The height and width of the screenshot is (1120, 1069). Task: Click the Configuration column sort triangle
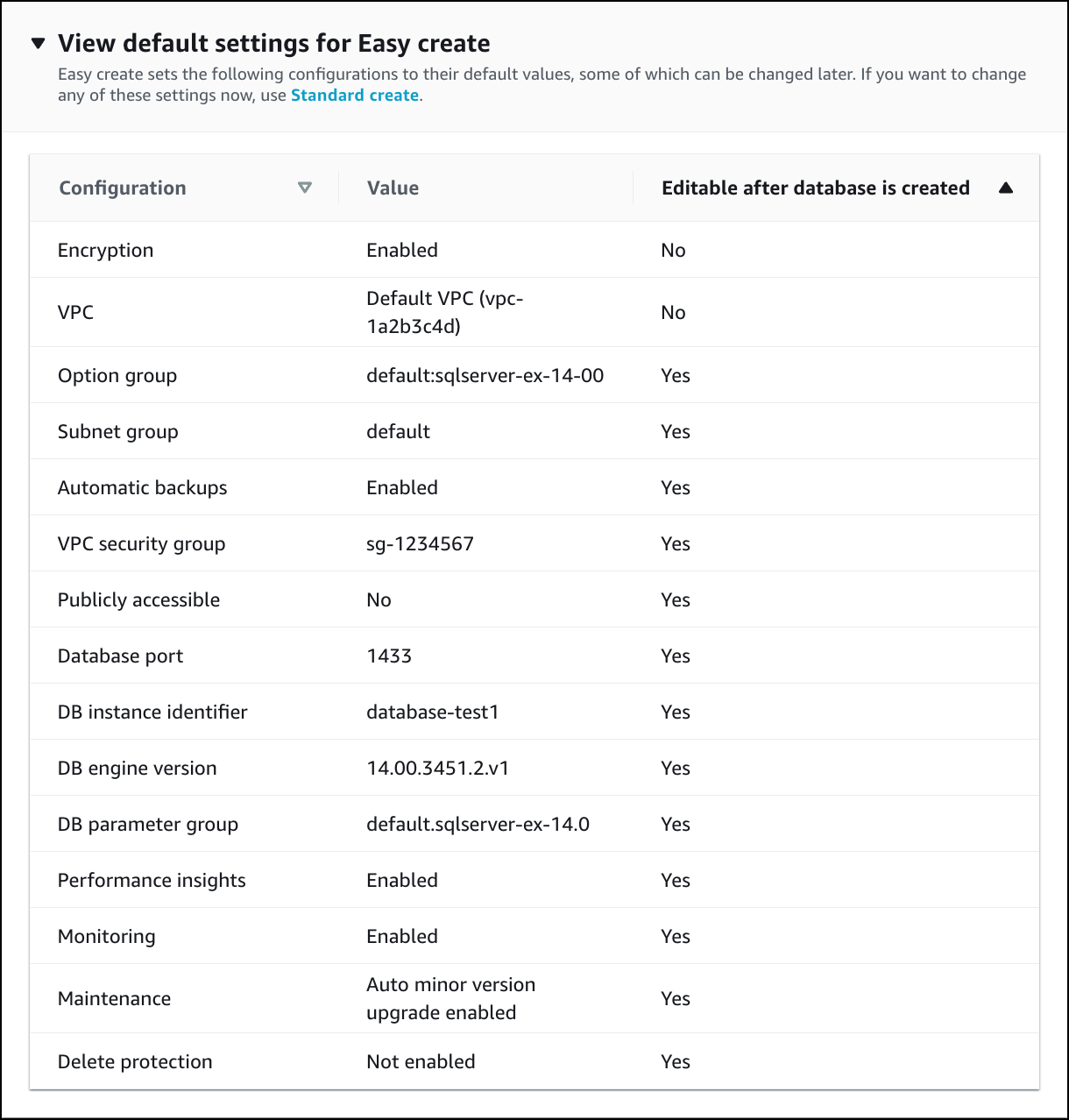click(305, 187)
